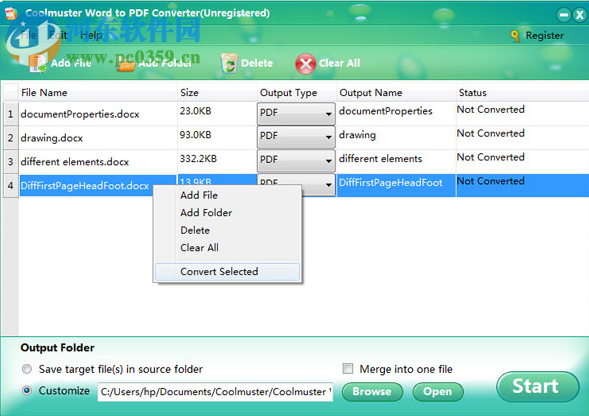Image resolution: width=589 pixels, height=416 pixels.
Task: Click row number 4 header
Action: coord(11,186)
